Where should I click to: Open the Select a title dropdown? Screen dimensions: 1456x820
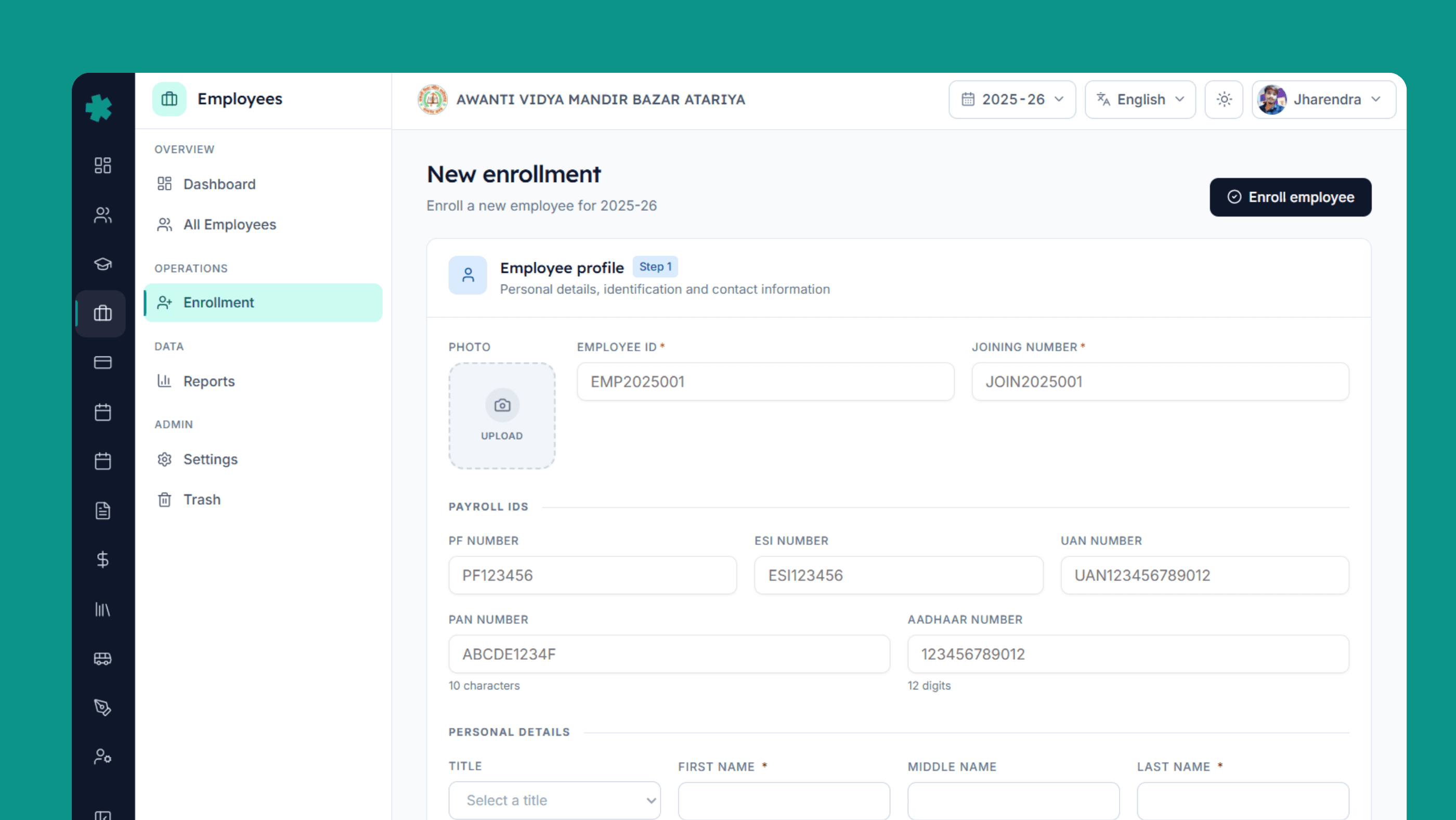click(x=554, y=800)
